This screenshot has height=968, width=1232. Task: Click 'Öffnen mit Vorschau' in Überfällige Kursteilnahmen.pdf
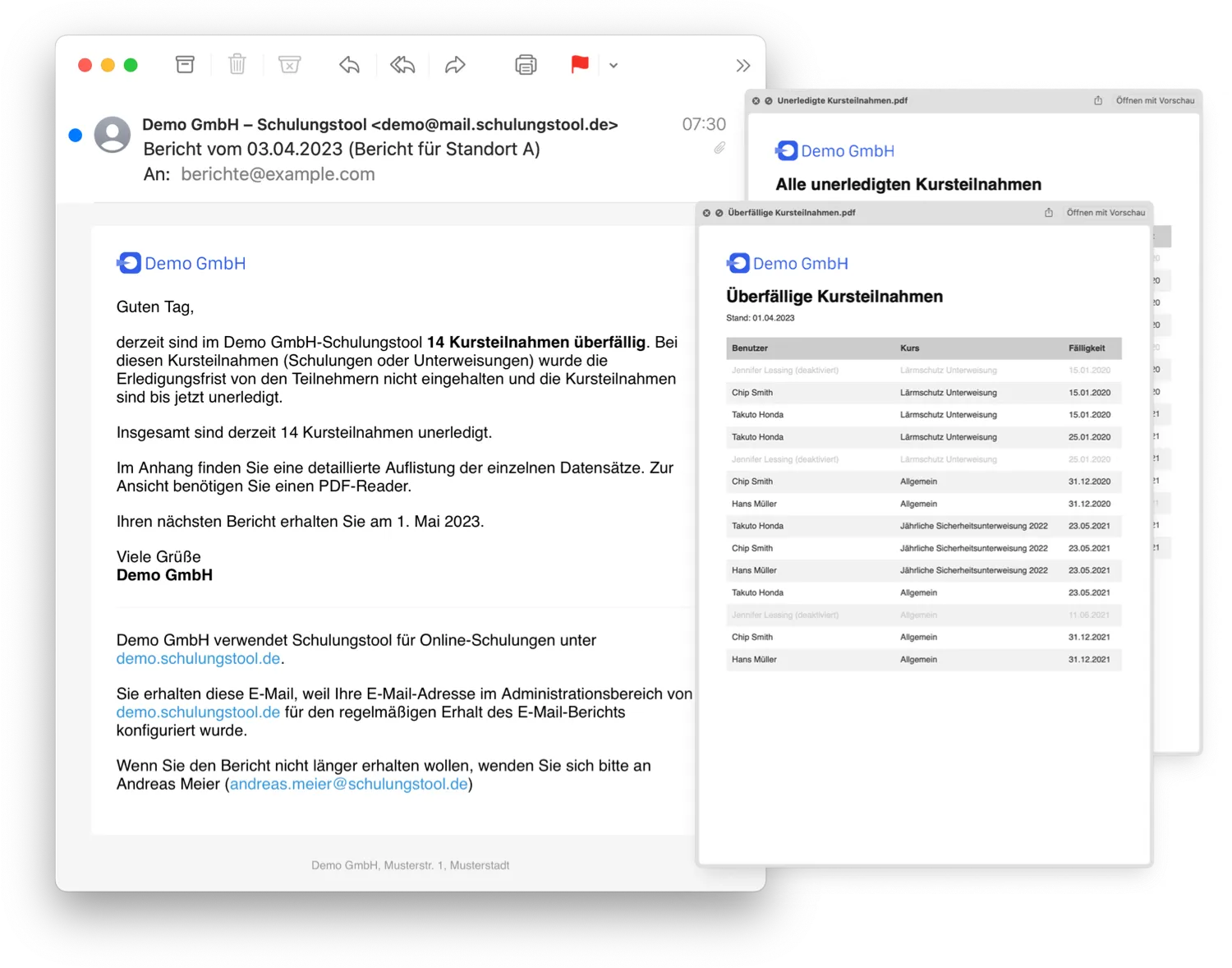click(x=1106, y=213)
